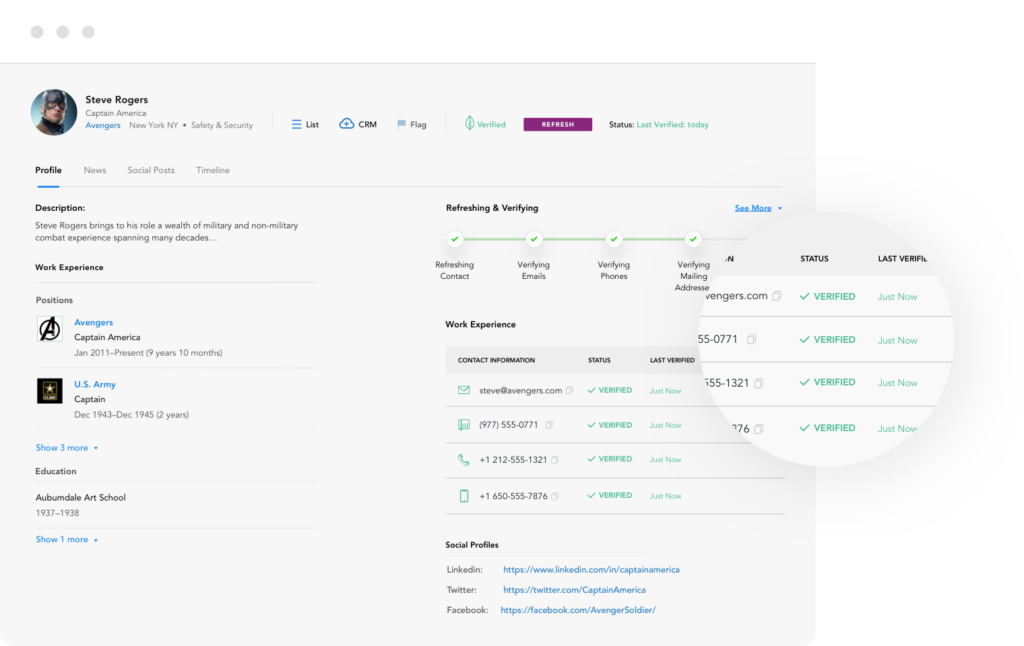
Task: Copy (977) 555-0771 using copy icon
Action: pyautogui.click(x=549, y=425)
